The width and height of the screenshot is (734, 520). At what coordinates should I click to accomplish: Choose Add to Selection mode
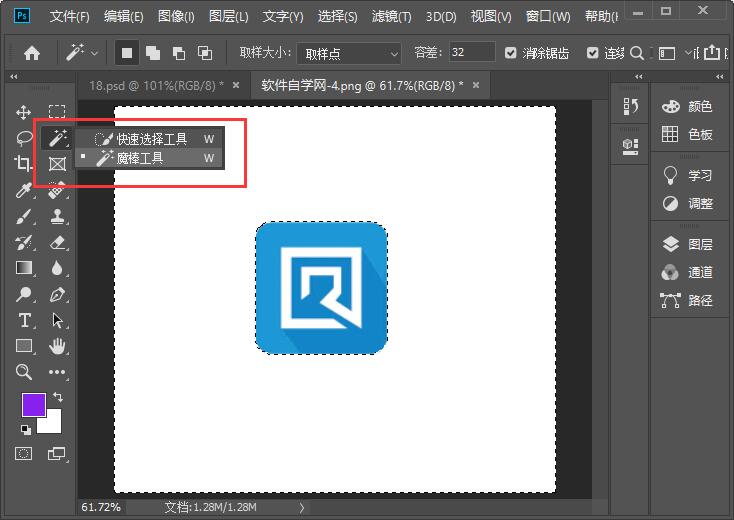click(153, 53)
